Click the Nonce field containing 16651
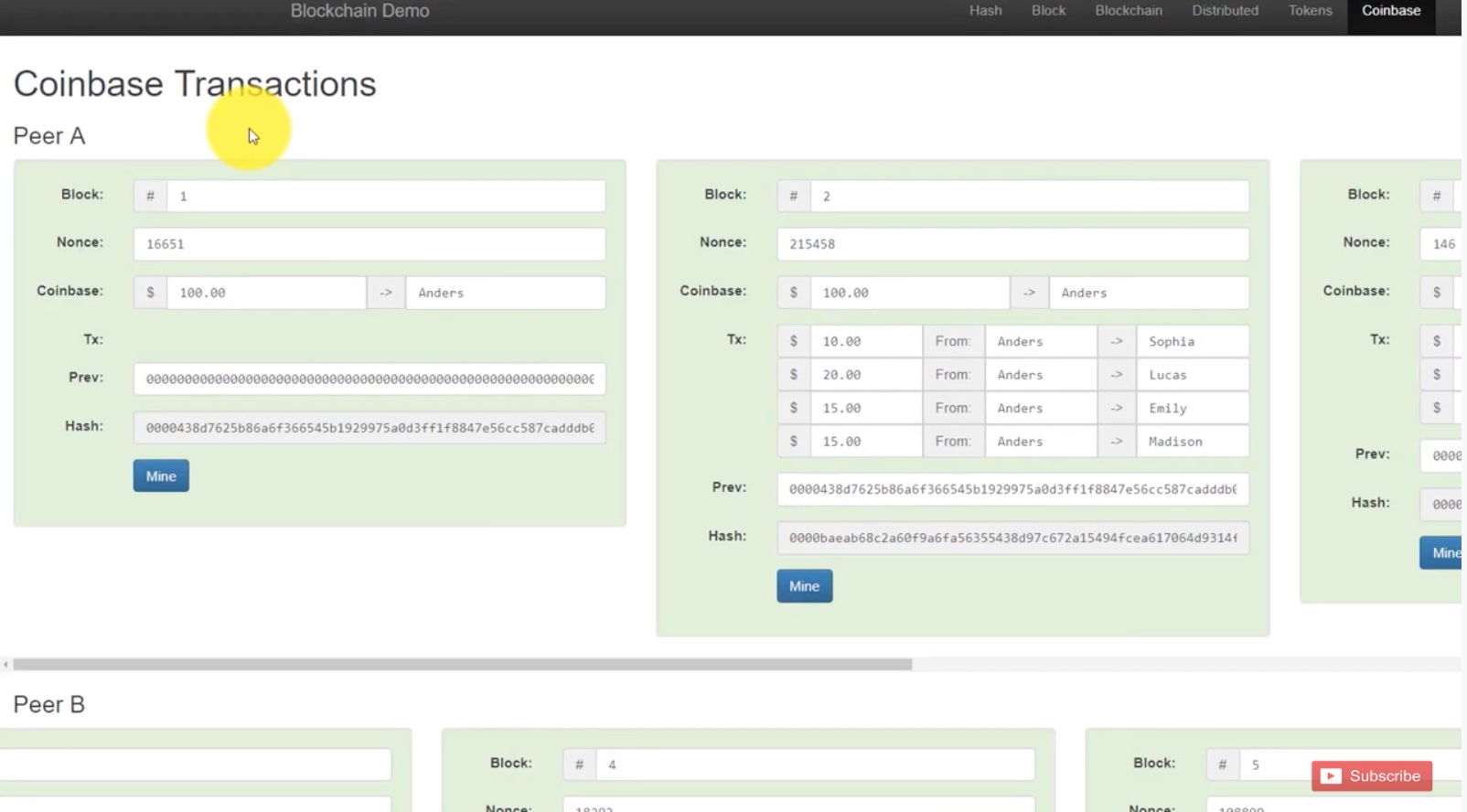The height and width of the screenshot is (812, 1467). tap(369, 244)
